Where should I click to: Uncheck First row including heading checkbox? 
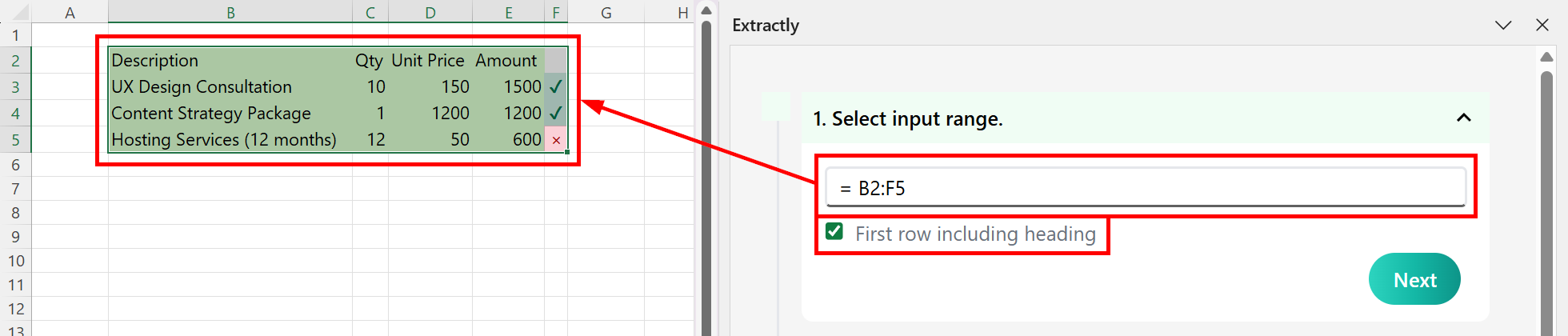[834, 232]
